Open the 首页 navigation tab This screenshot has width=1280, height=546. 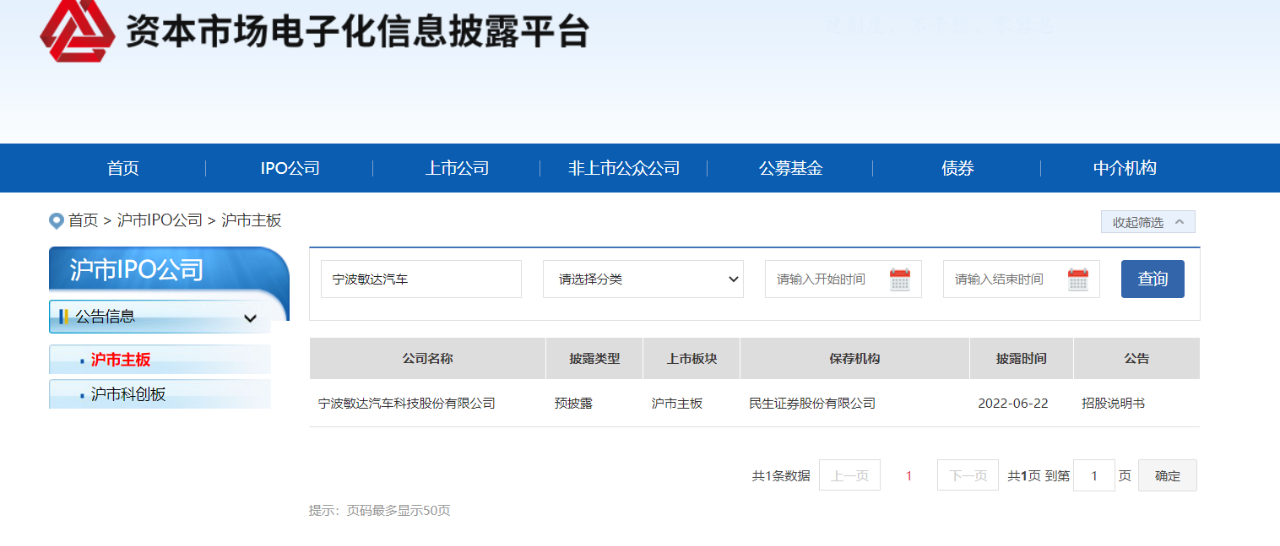(x=123, y=168)
